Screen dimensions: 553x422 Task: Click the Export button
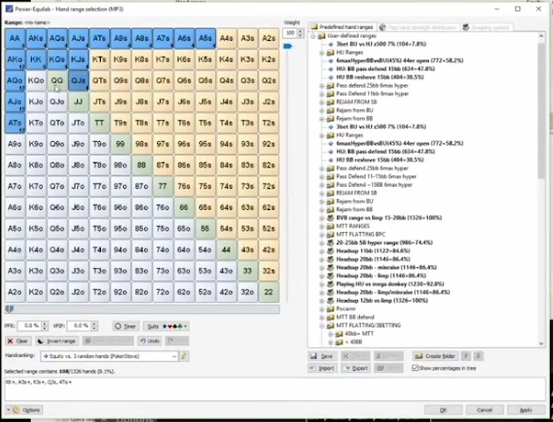(356, 368)
